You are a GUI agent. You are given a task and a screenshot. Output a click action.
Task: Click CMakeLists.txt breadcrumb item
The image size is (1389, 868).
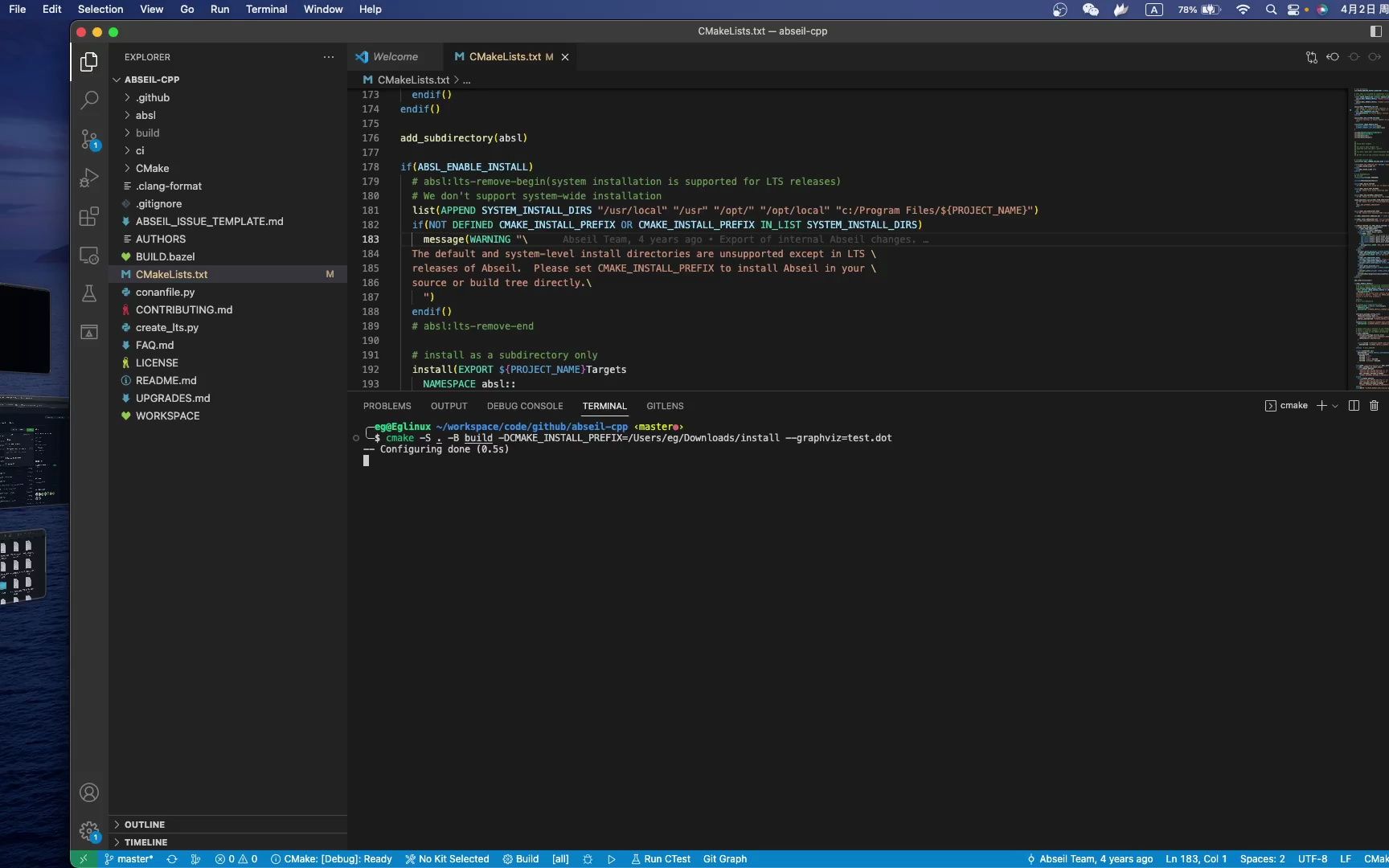[x=406, y=80]
